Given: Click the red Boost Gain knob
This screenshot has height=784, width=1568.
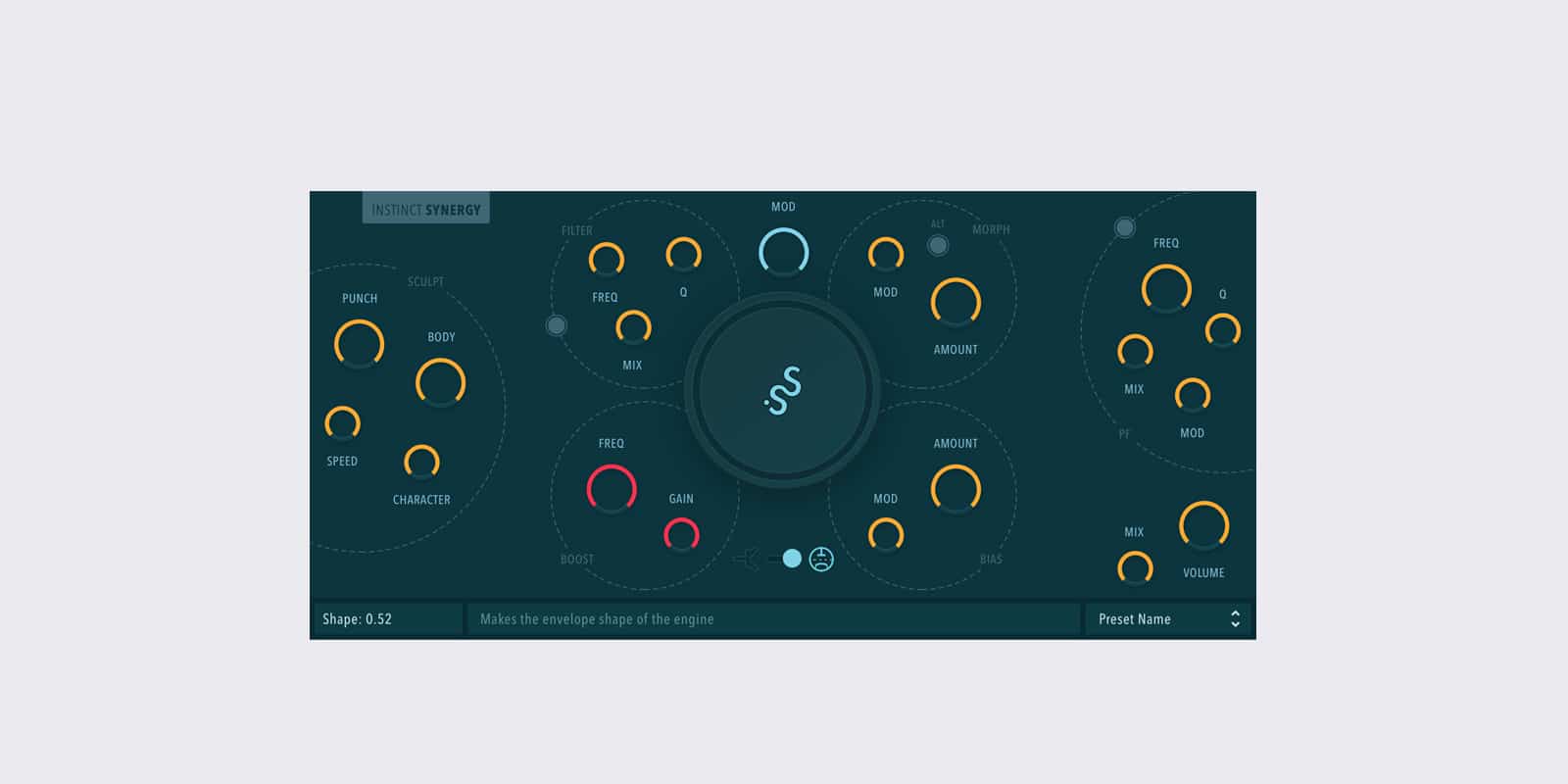Looking at the screenshot, I should 681,535.
